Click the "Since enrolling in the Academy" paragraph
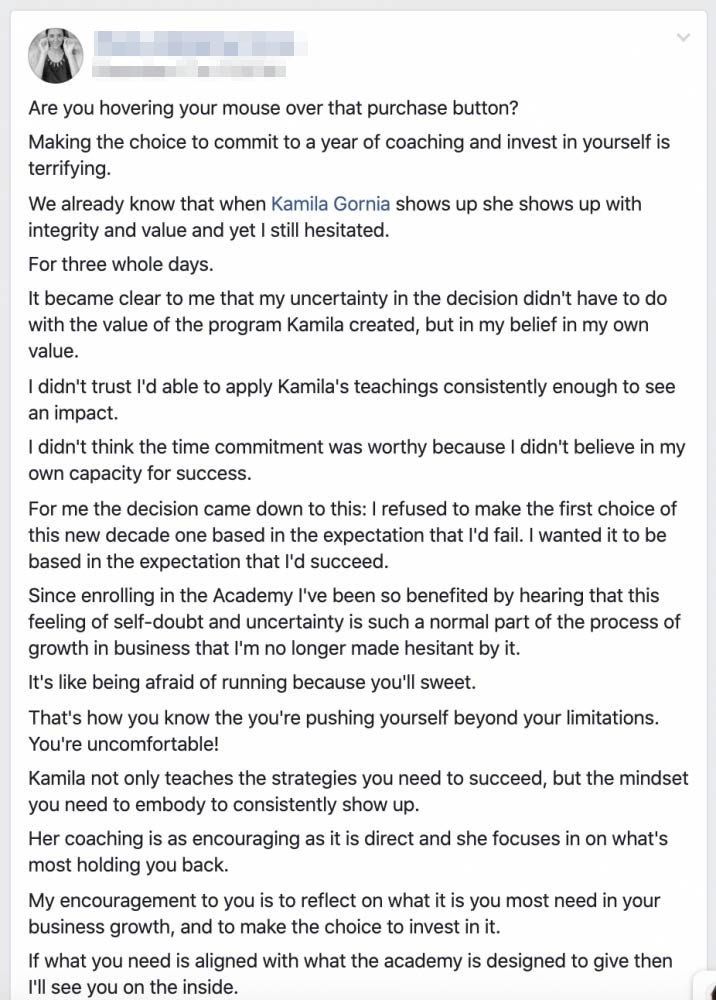Screen dimensions: 716x1000 354,621
